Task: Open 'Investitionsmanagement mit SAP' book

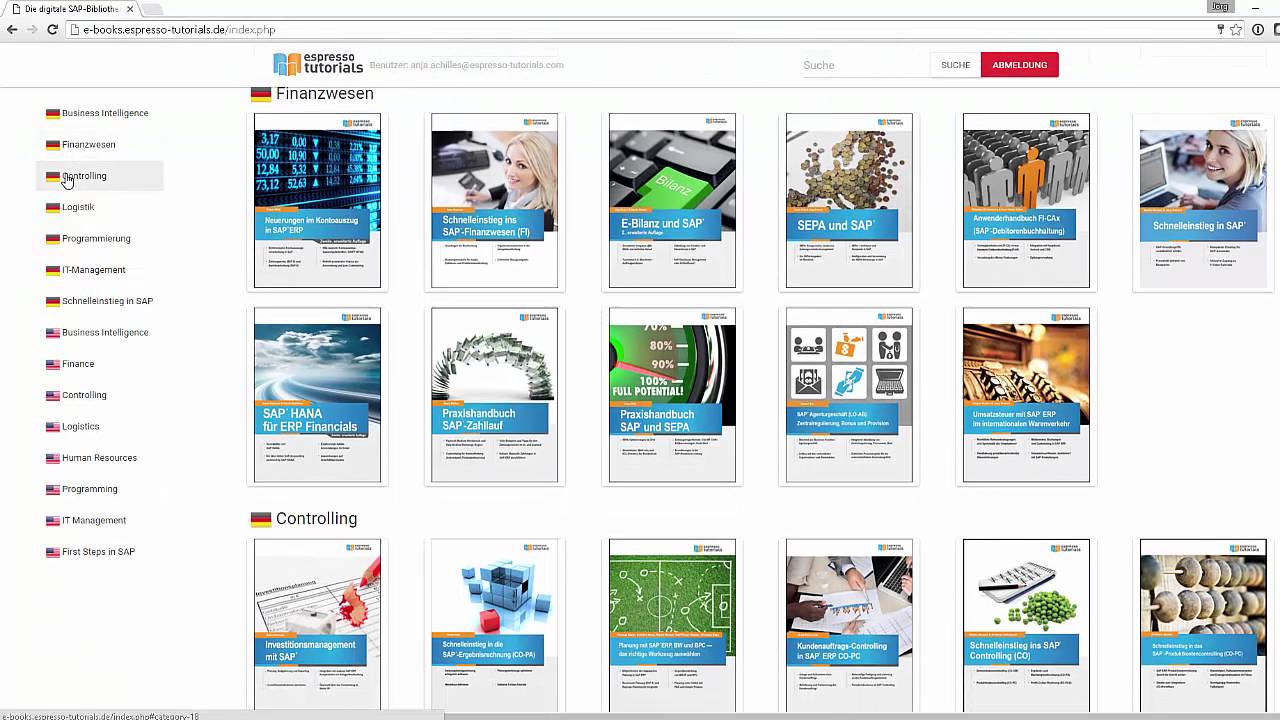Action: tap(317, 625)
